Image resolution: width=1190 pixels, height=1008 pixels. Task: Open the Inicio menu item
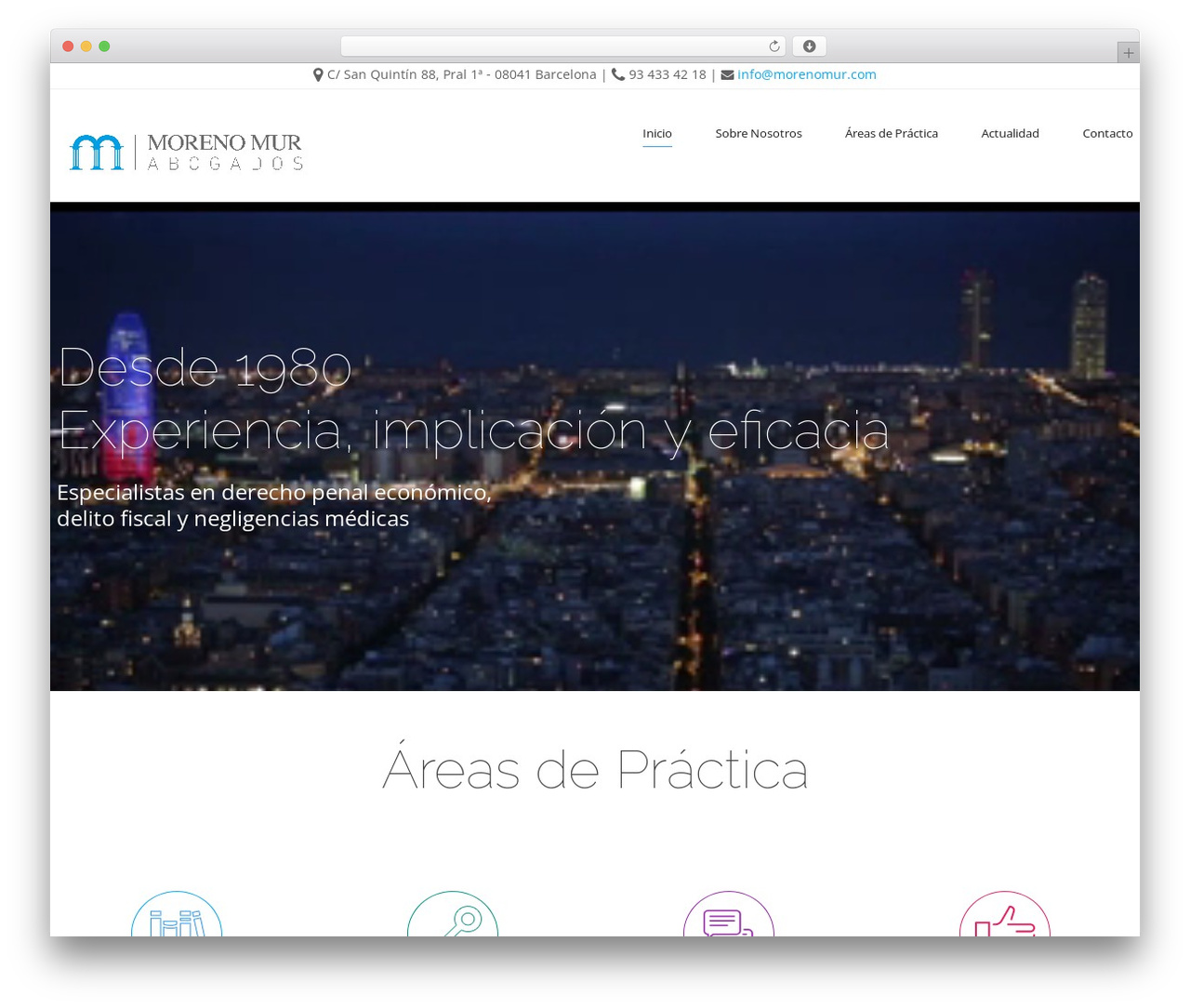[x=657, y=133]
